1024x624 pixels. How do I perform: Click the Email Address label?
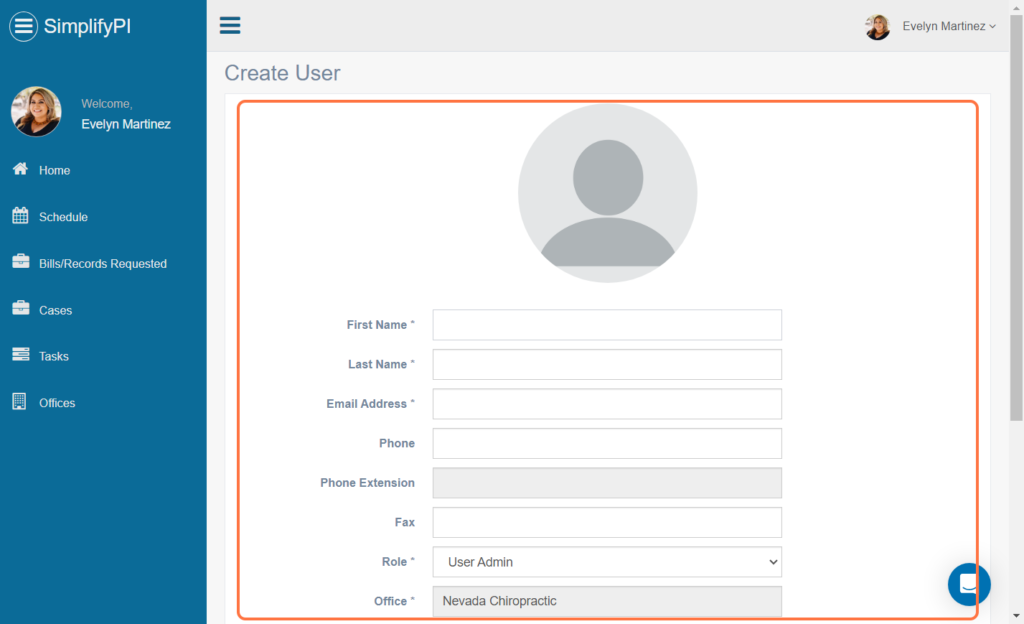point(370,404)
